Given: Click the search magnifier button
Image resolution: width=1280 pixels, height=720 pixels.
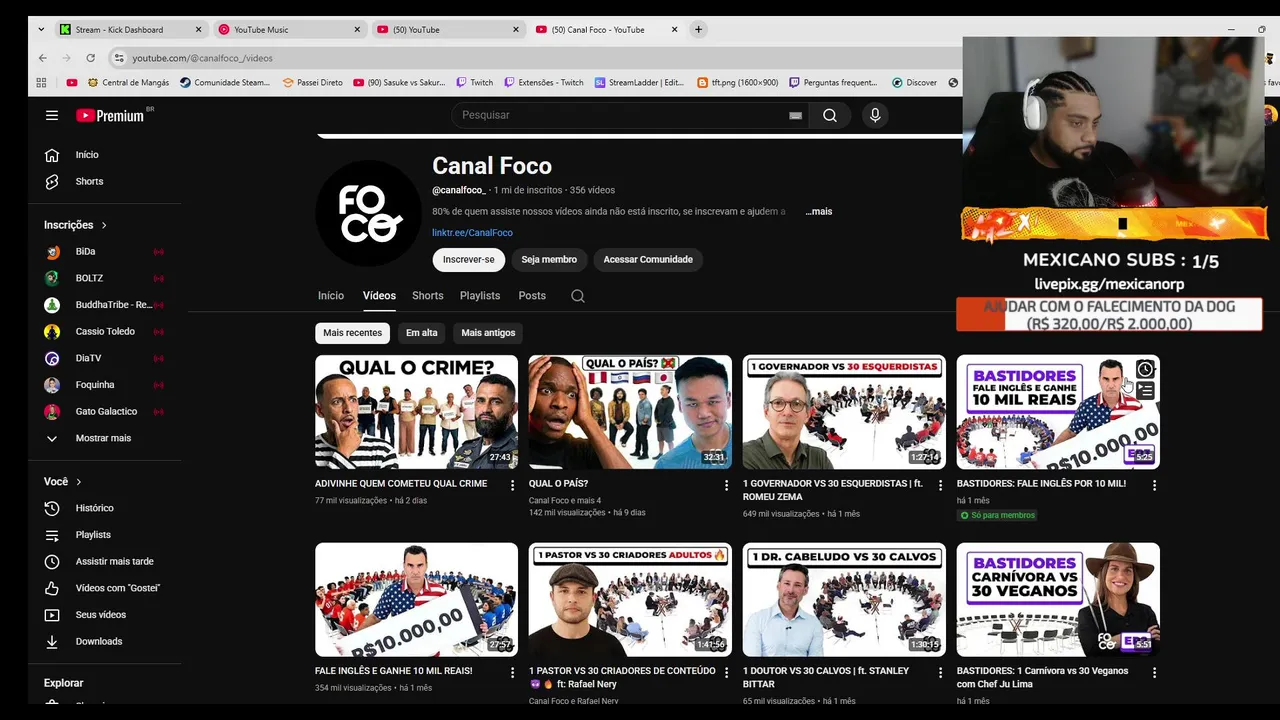Looking at the screenshot, I should point(830,115).
